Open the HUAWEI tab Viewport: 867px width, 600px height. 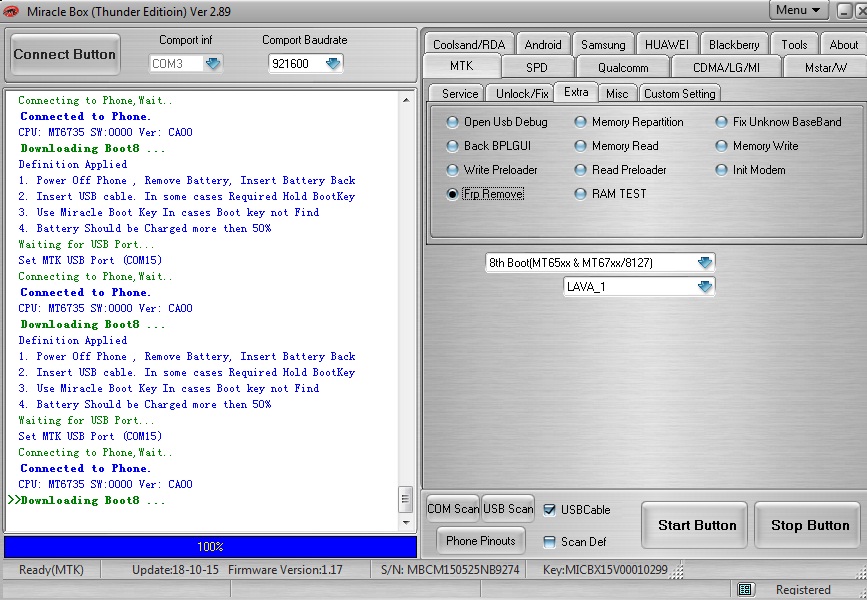(x=667, y=45)
